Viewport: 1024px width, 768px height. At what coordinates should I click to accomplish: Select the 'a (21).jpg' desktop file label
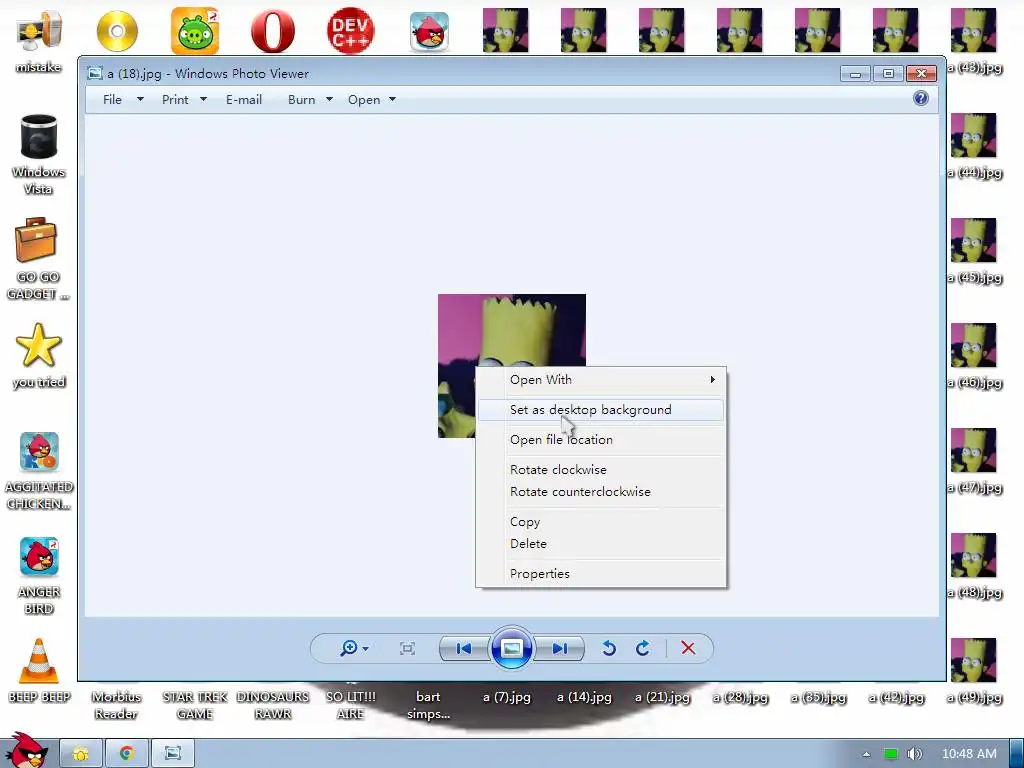point(662,697)
